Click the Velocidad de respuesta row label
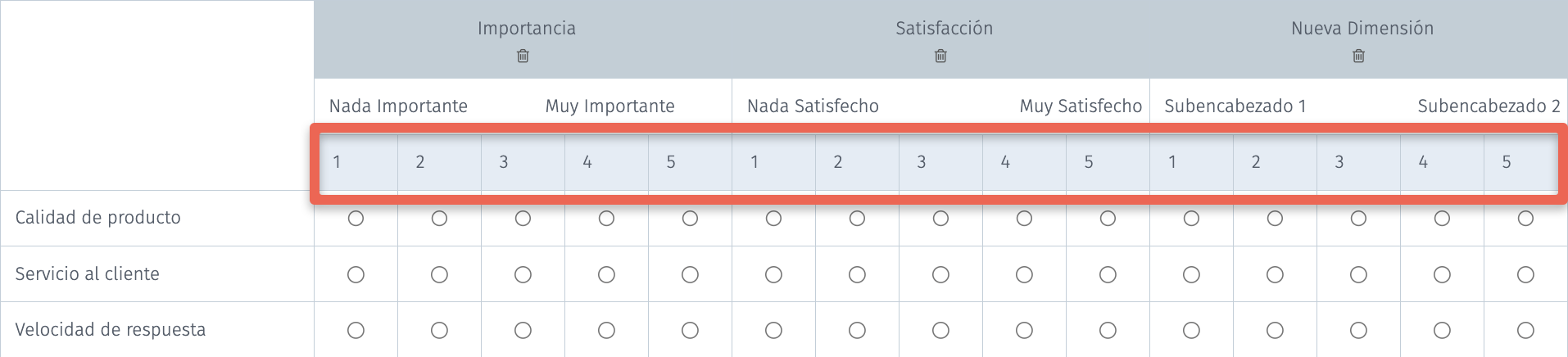Screen dimensions: 1568x357 [110, 330]
